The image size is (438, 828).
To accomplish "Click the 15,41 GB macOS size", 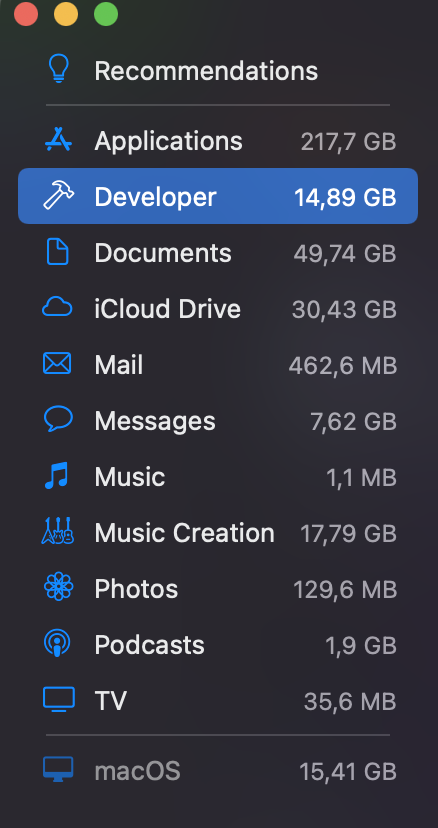I will pos(348,771).
